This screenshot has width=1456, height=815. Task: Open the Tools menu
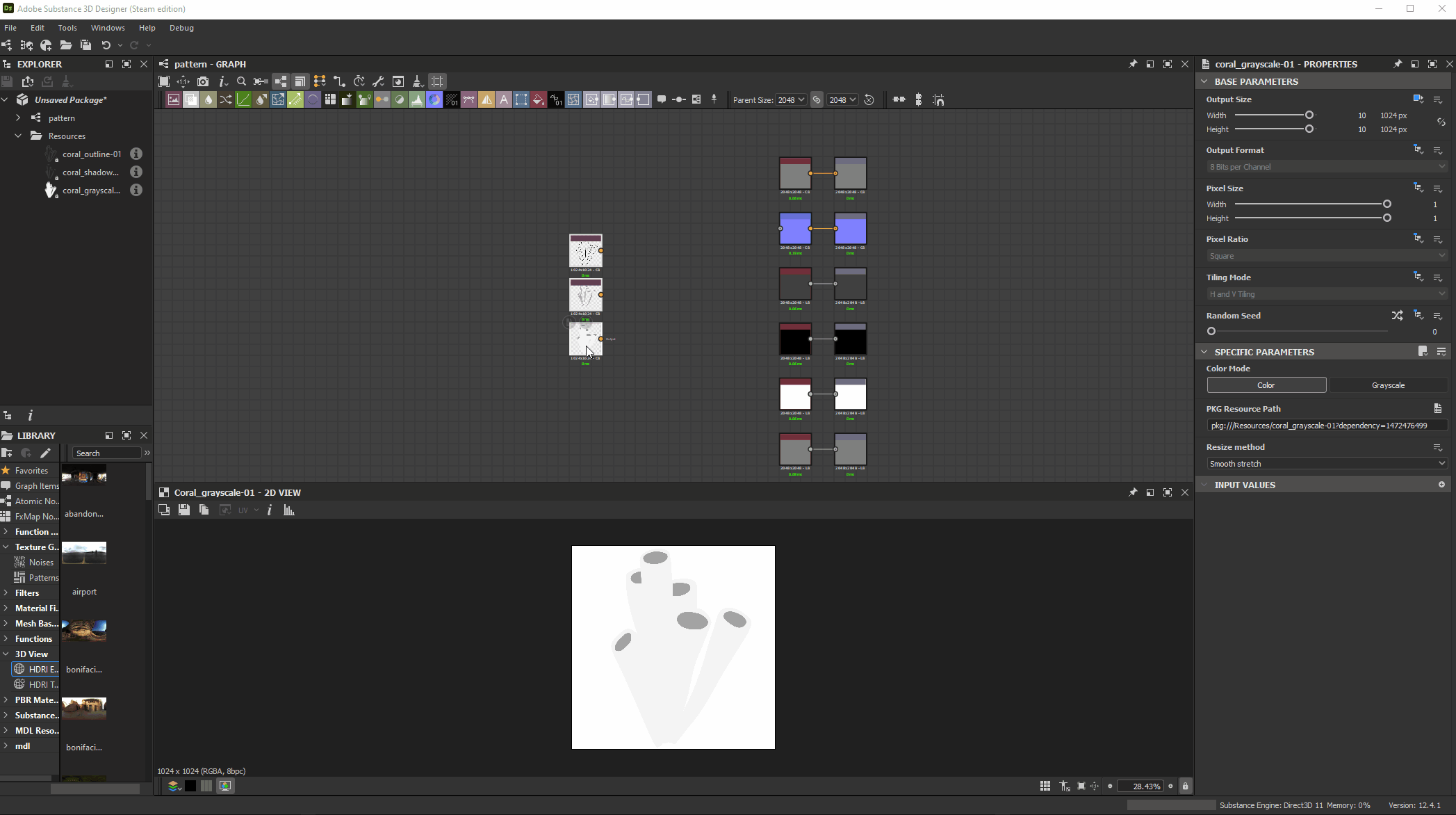coord(67,28)
